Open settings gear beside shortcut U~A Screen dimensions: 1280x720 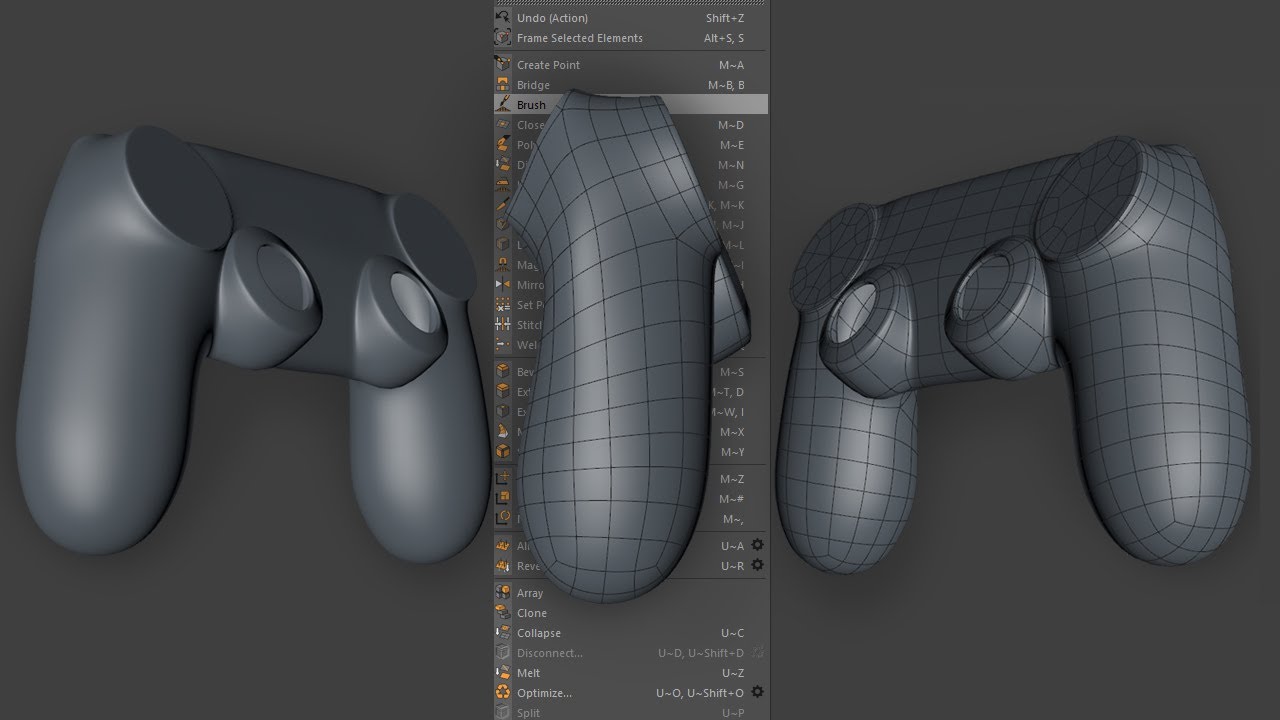pos(757,545)
